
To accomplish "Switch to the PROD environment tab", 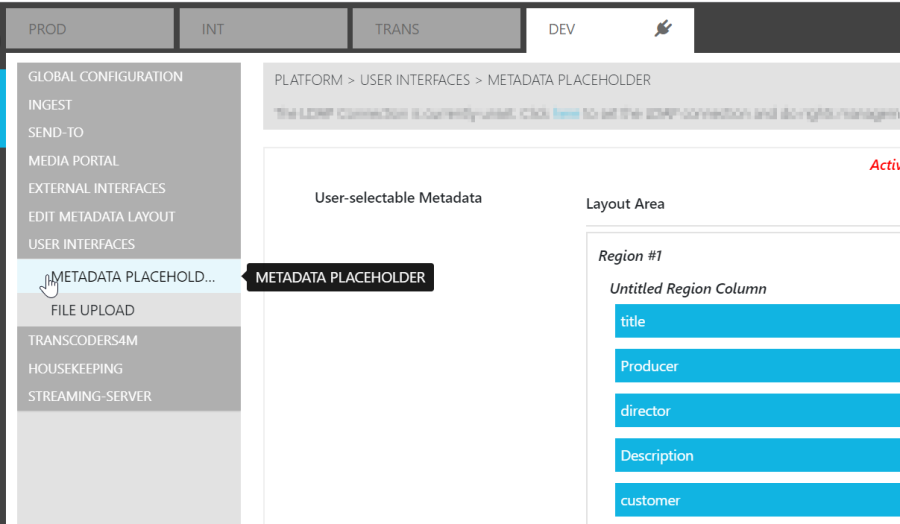I will pyautogui.click(x=88, y=29).
